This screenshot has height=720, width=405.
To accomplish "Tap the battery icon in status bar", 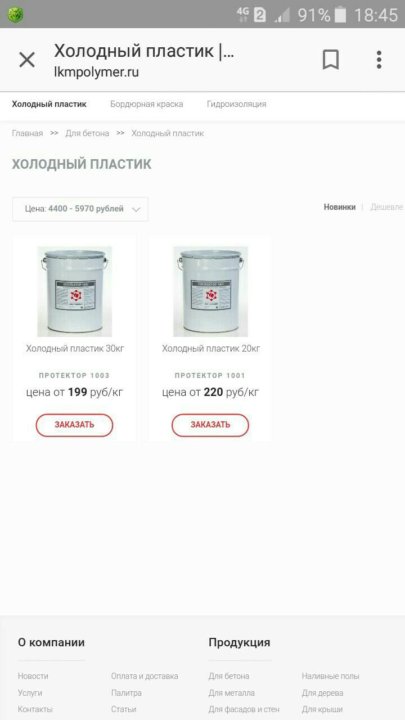I will 340,15.
